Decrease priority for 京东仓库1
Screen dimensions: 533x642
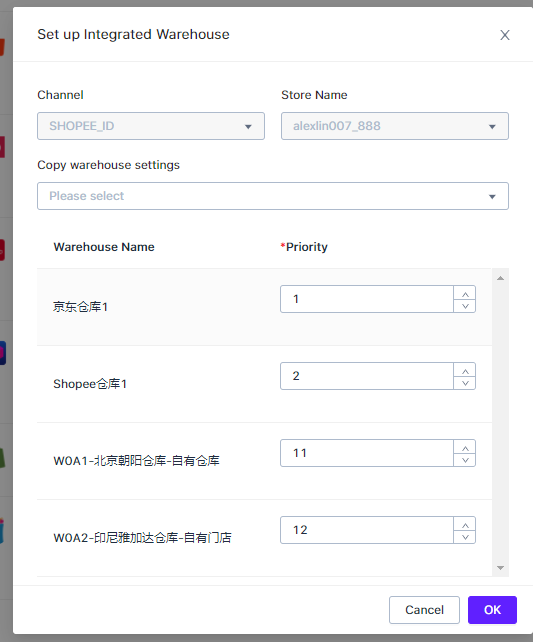465,306
